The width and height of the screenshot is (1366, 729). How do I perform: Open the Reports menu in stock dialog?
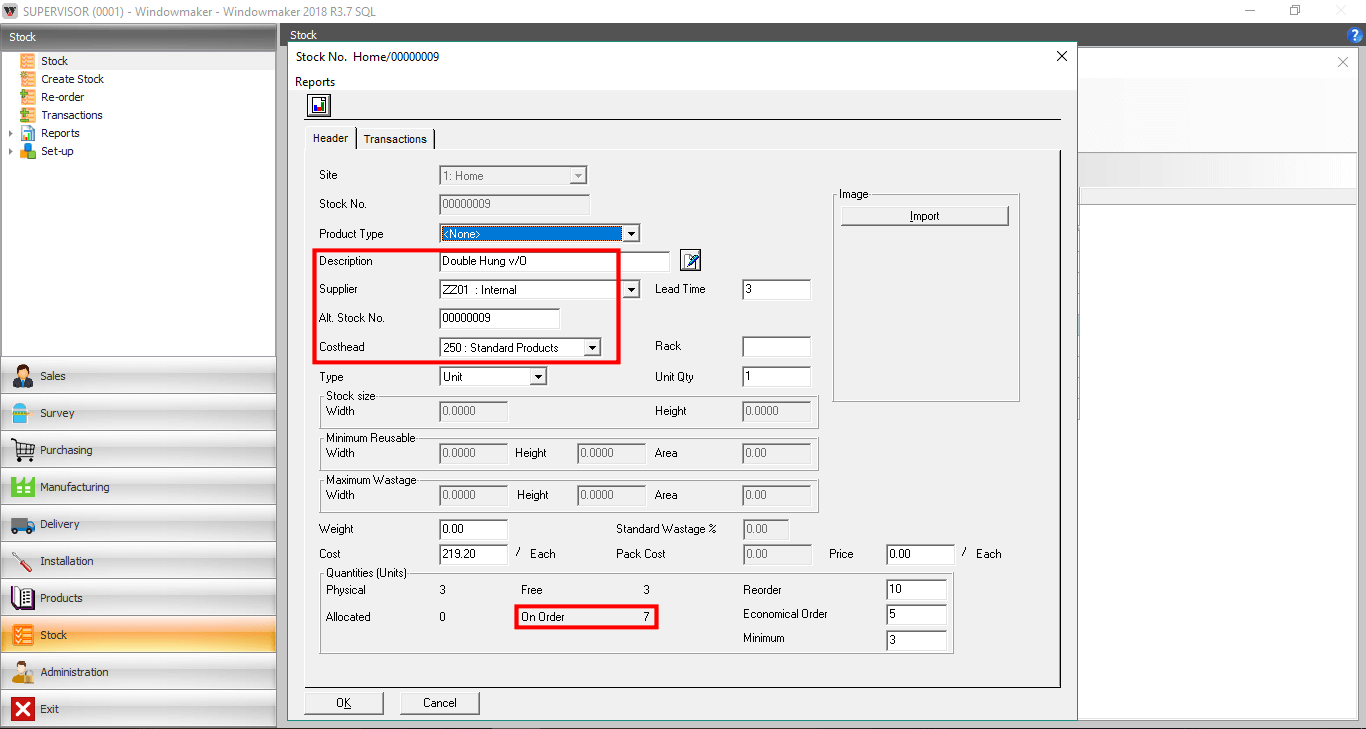(315, 82)
